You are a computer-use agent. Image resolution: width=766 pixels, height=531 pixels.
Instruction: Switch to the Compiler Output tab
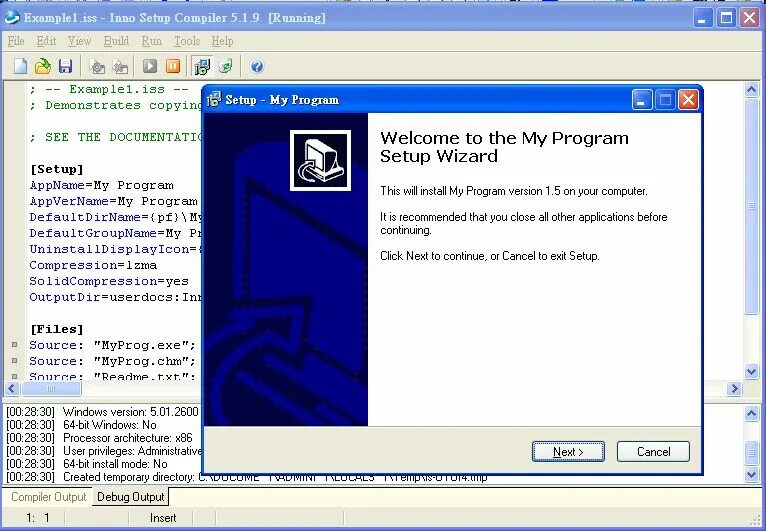[x=48, y=497]
